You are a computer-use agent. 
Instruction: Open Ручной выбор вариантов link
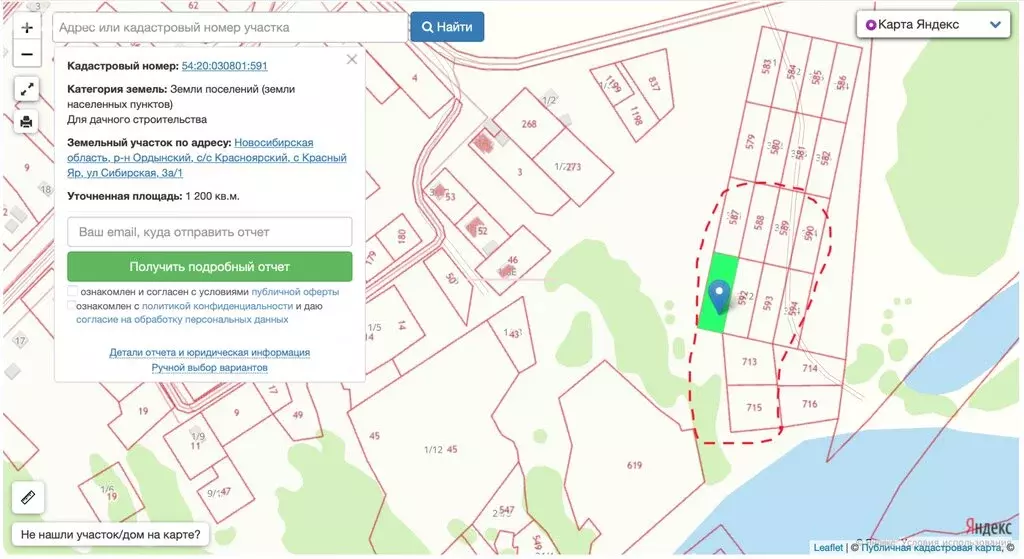(210, 367)
